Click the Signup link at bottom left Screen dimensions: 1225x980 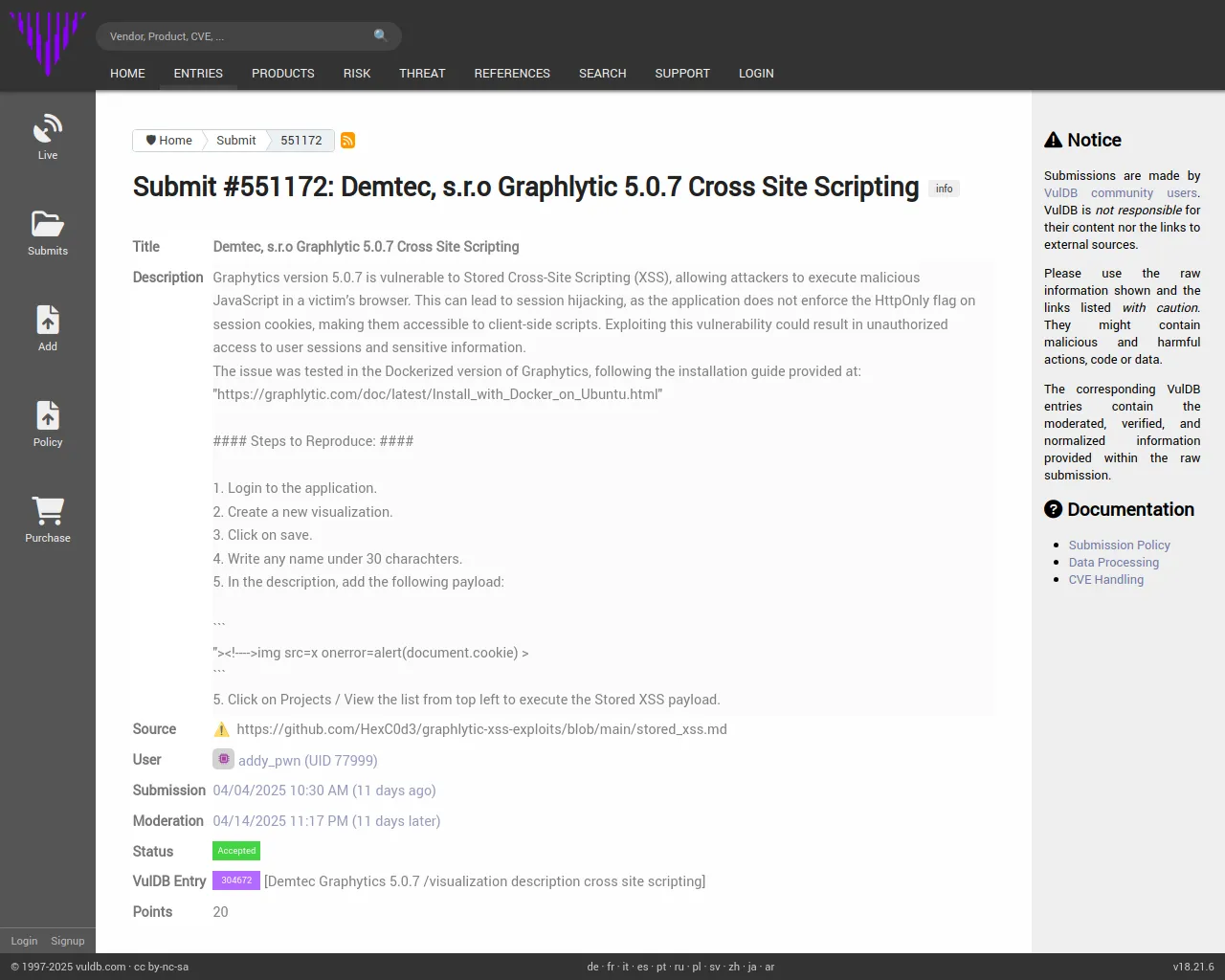tap(68, 941)
